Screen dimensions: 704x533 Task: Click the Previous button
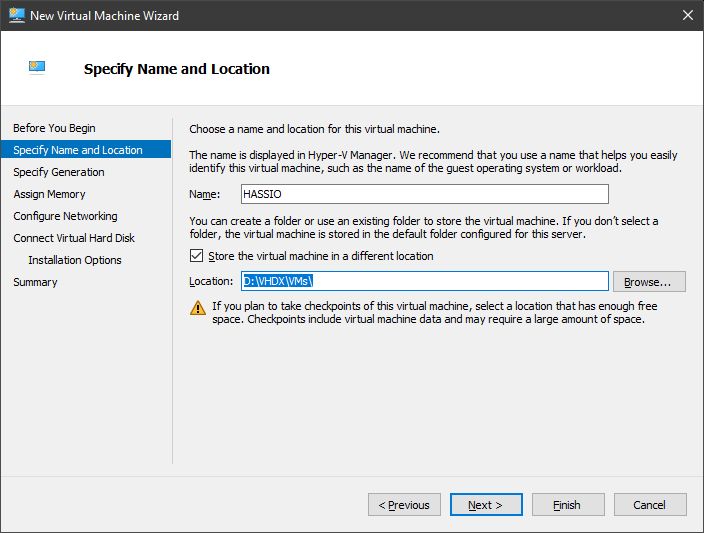[404, 505]
